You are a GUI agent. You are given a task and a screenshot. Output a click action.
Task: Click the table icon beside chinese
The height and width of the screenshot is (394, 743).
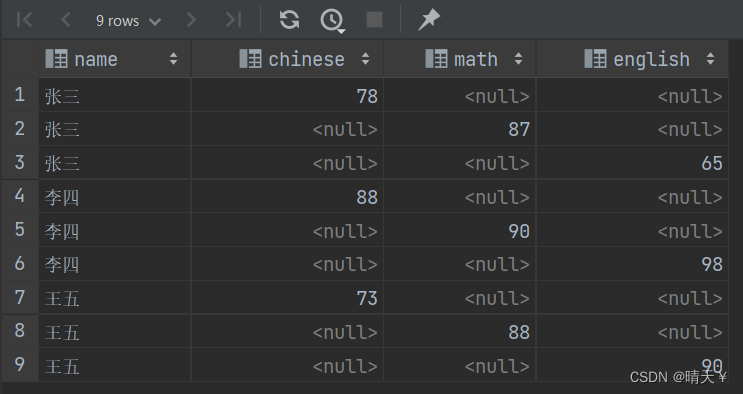pyautogui.click(x=250, y=59)
